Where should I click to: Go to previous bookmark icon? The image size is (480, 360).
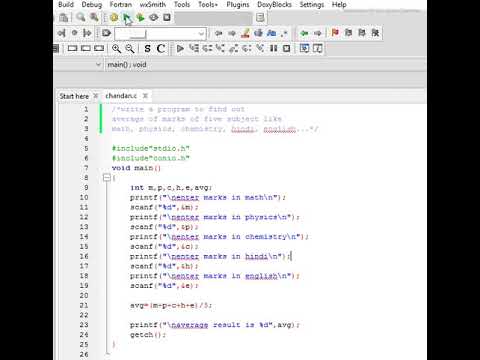coord(348,33)
